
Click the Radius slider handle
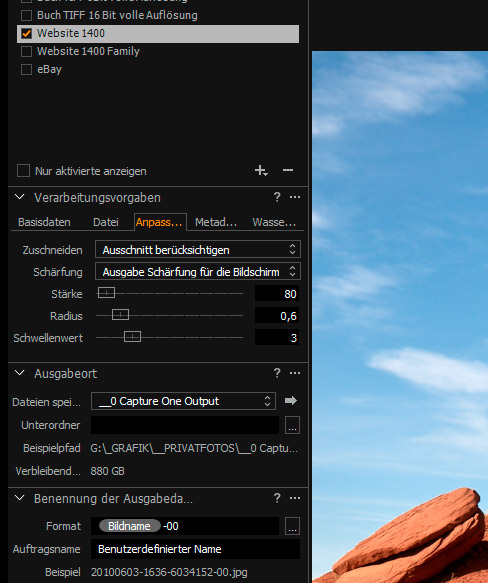120,315
